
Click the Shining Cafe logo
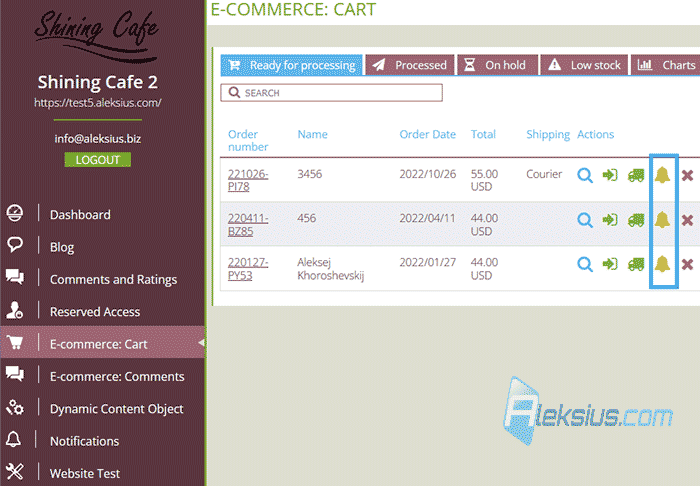click(97, 37)
